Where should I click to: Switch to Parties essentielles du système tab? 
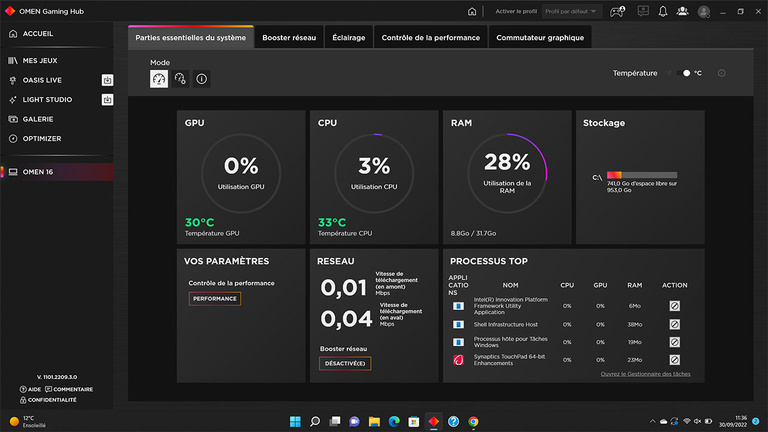tap(191, 37)
